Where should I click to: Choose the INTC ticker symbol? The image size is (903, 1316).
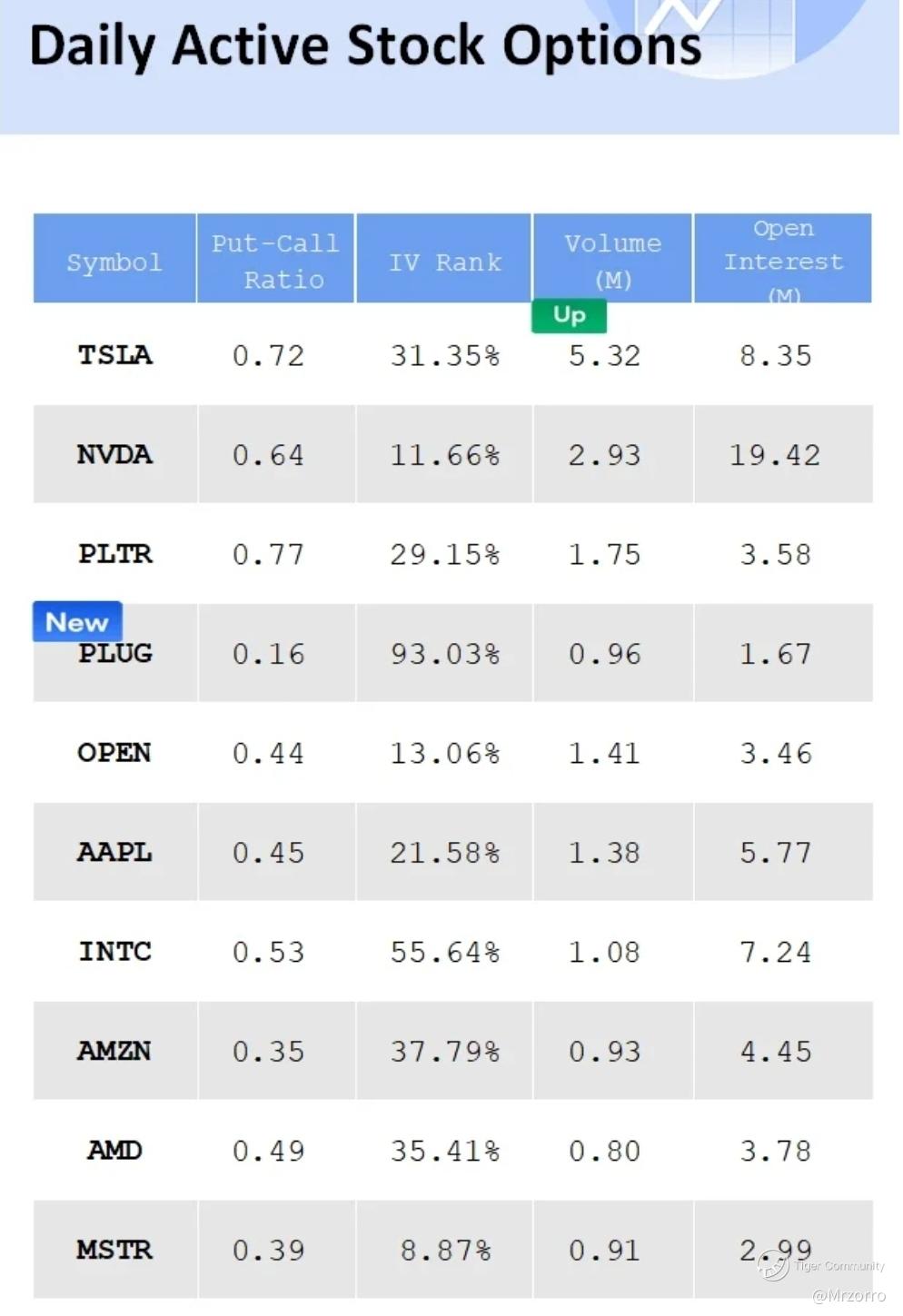point(114,952)
